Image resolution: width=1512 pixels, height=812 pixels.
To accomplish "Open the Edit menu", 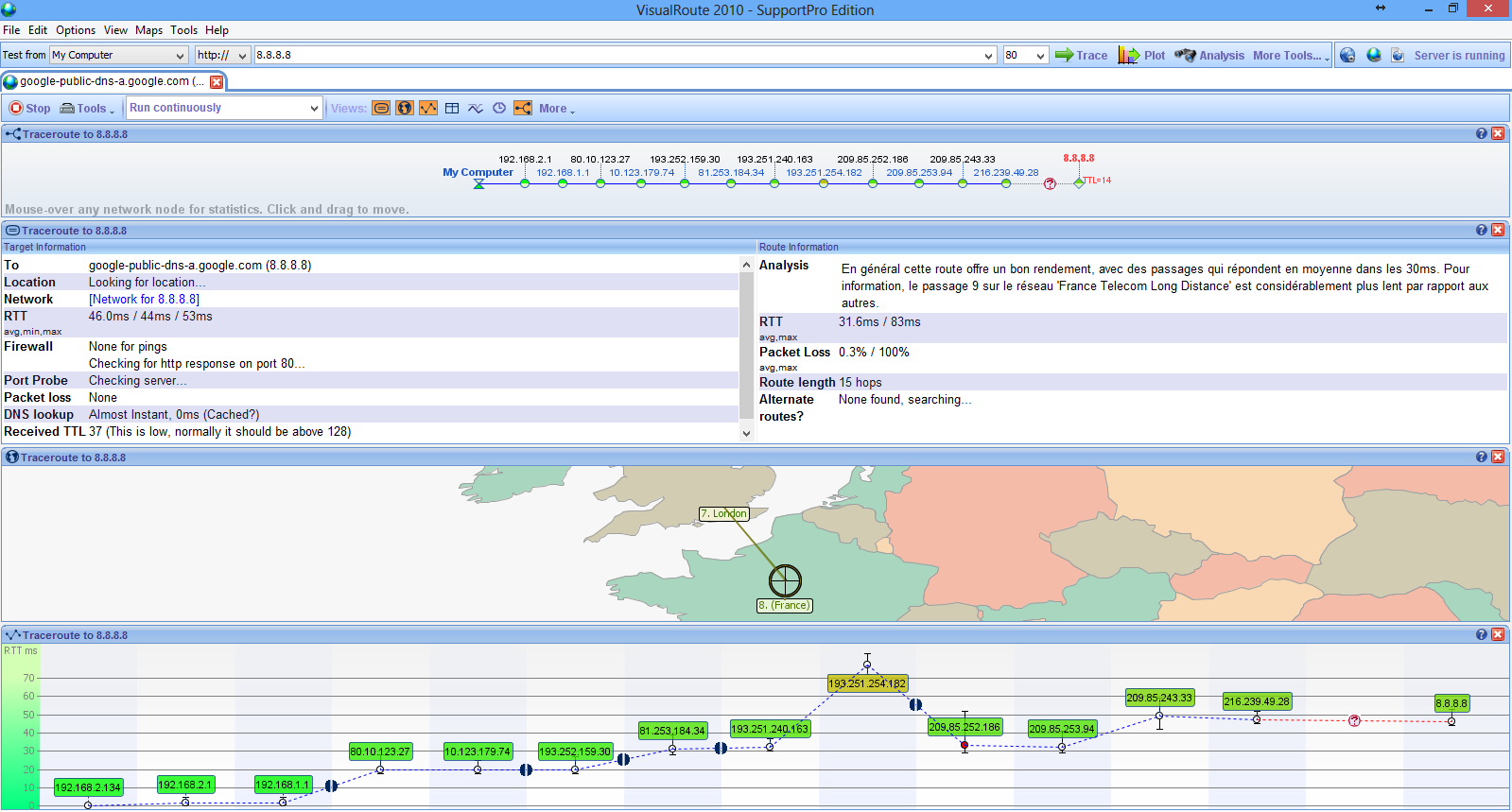I will pos(38,30).
